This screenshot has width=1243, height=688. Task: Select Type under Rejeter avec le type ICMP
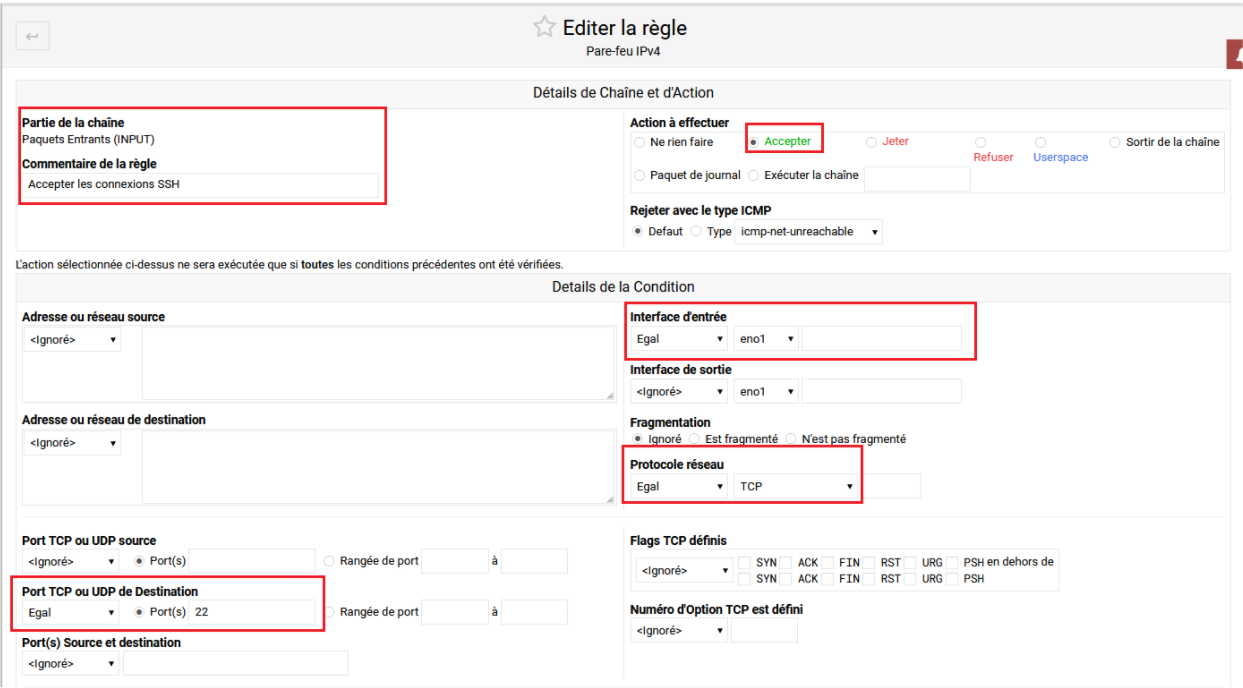[x=694, y=230]
